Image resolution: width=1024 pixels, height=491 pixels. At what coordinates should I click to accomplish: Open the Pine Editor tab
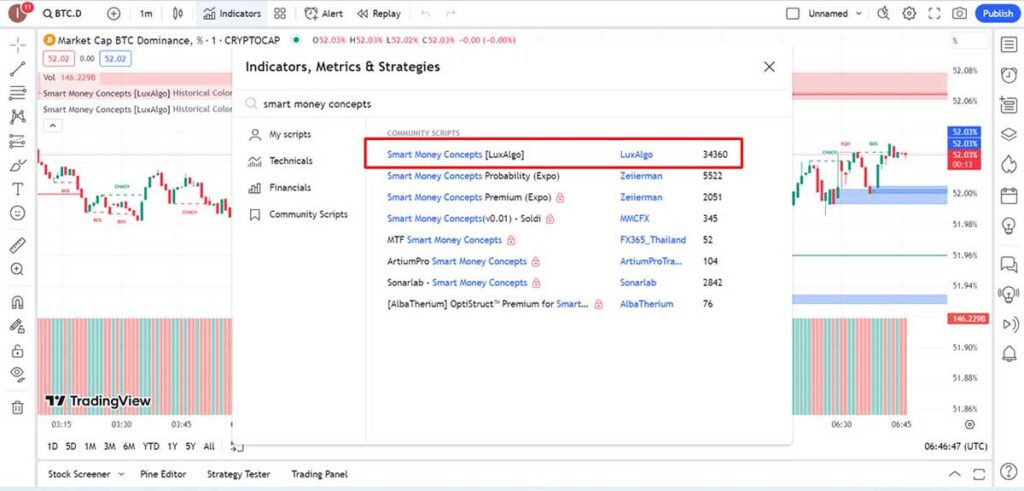pos(163,474)
